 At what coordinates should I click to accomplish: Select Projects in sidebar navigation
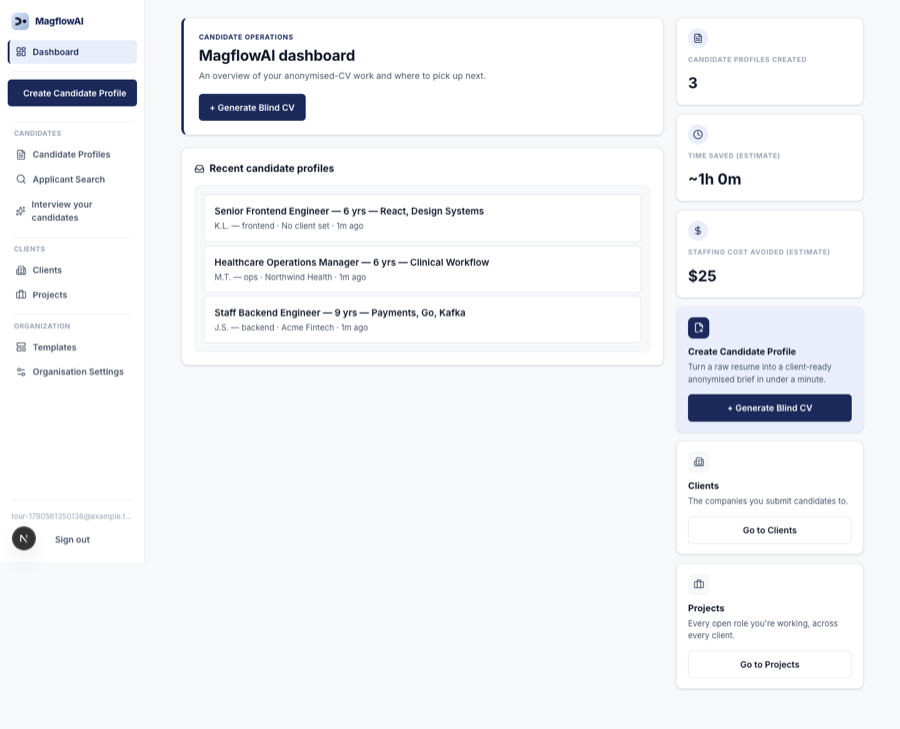coord(72,294)
